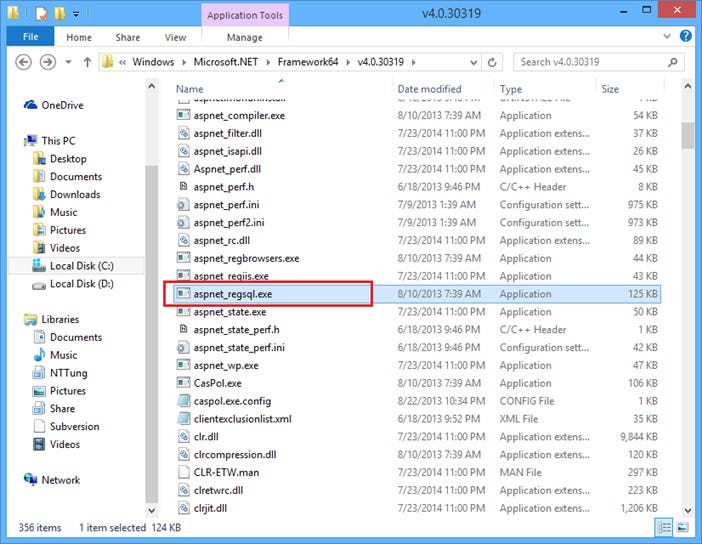Viewport: 702px width, 544px height.
Task: Open the NTTung library
Action: [x=60, y=373]
